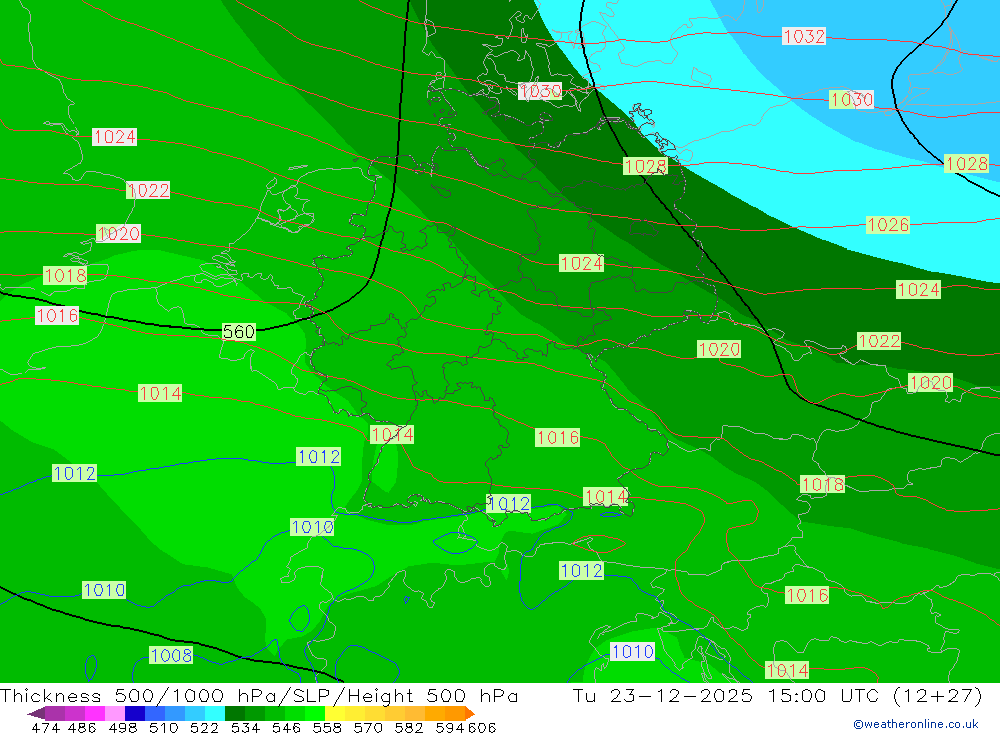Click the map title 'Thickness 500/1000 hPa/SLP/Height 500 hPa'
Viewport: 1000px width, 733px height.
259,695
